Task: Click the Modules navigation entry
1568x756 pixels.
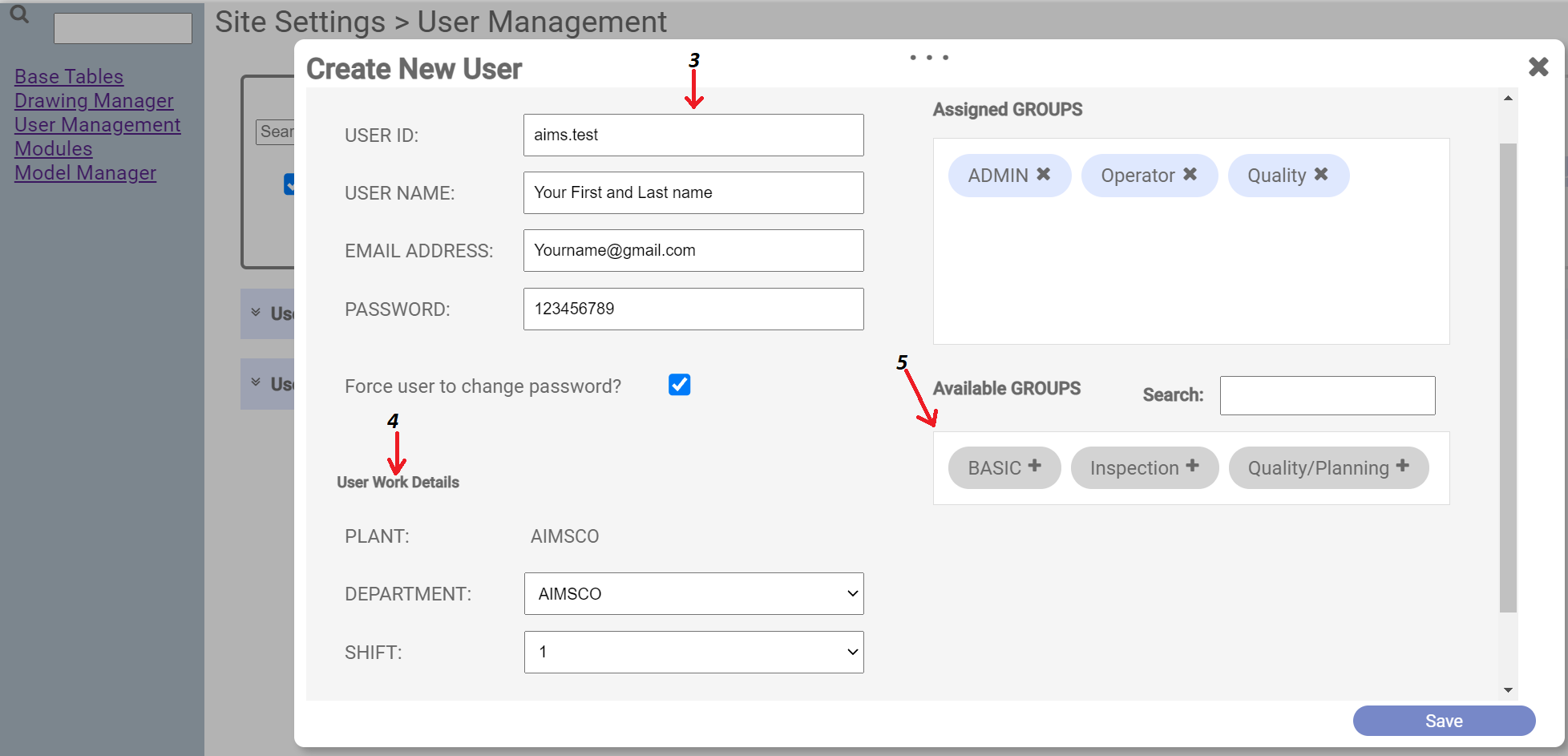Action: click(53, 148)
